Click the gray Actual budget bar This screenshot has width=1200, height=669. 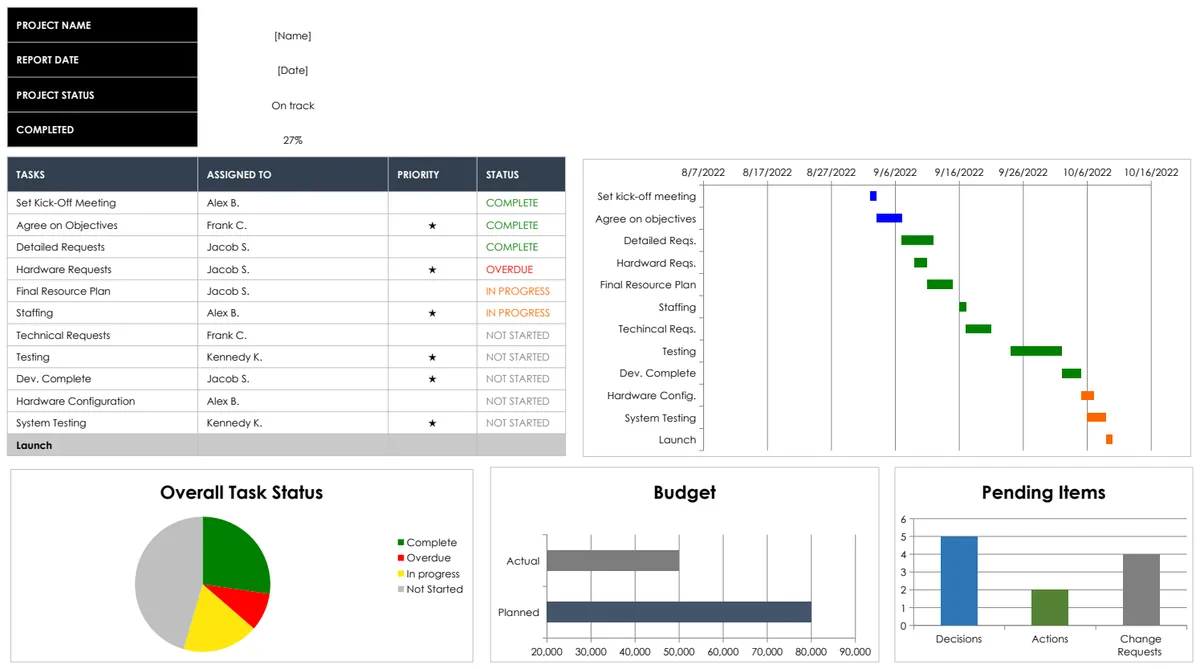coord(613,561)
